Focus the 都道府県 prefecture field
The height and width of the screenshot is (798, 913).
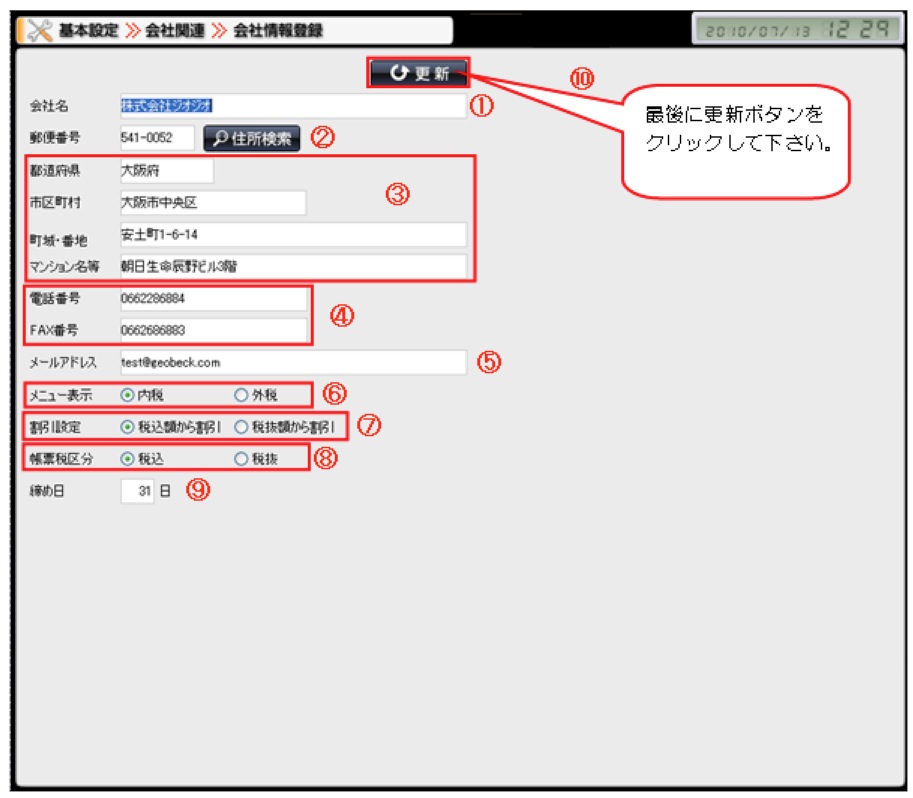pyautogui.click(x=166, y=171)
